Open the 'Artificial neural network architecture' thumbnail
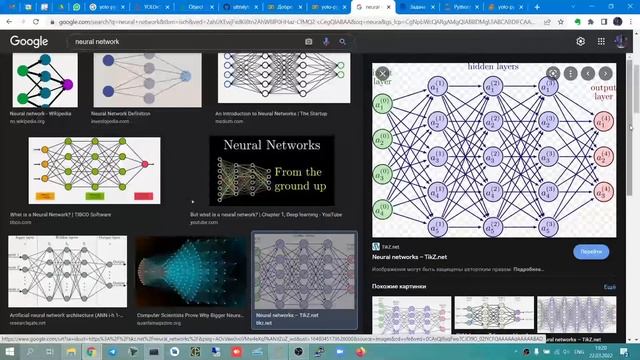 [67, 271]
